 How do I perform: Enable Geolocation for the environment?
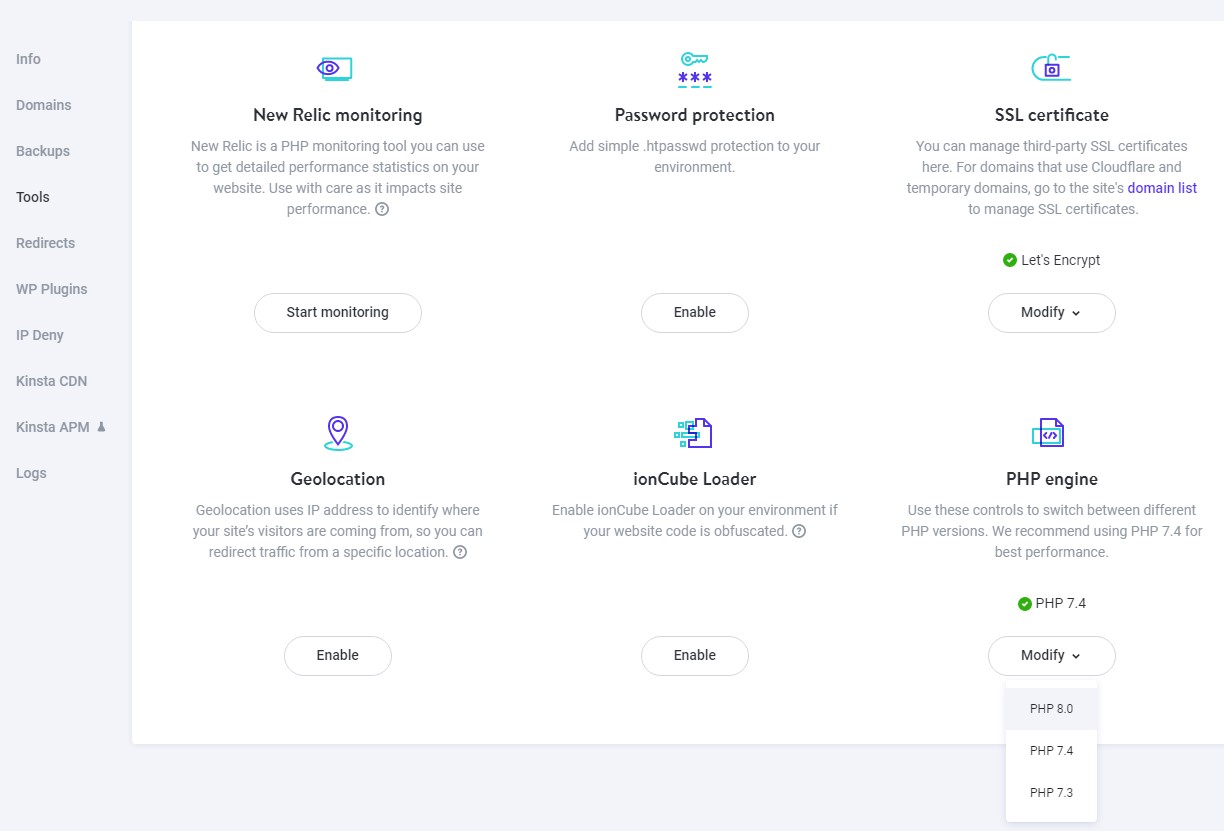coord(337,655)
